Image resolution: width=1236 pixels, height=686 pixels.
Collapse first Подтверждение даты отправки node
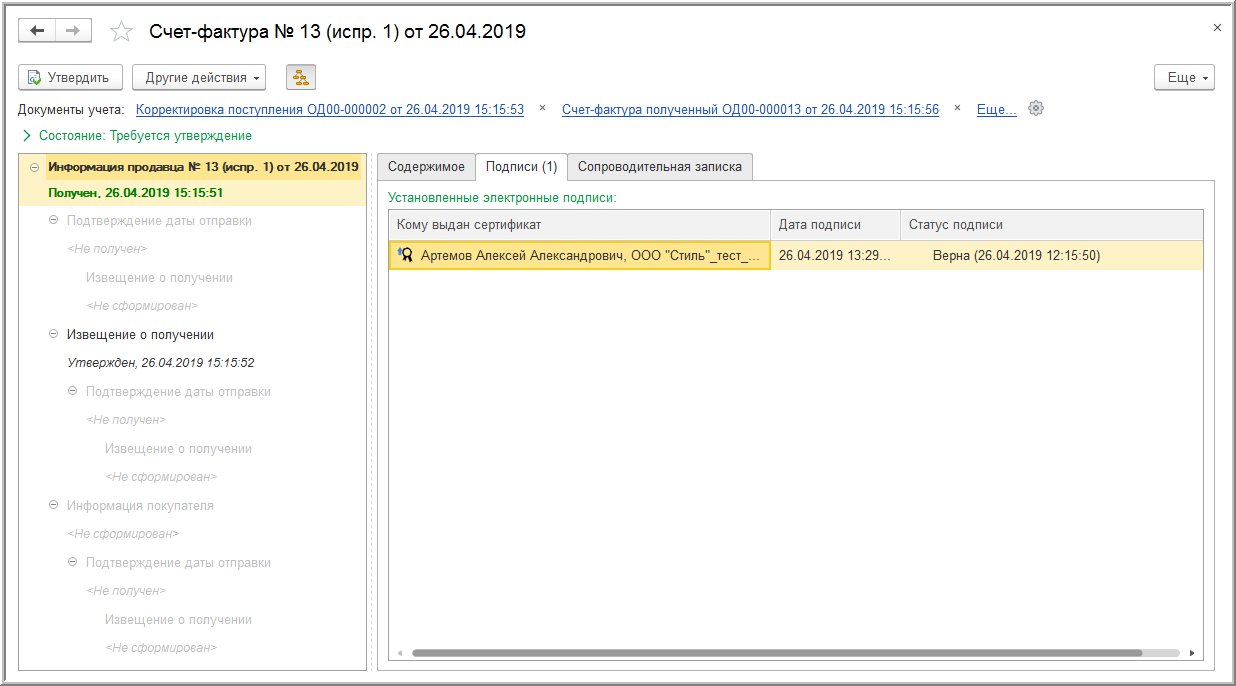(53, 220)
